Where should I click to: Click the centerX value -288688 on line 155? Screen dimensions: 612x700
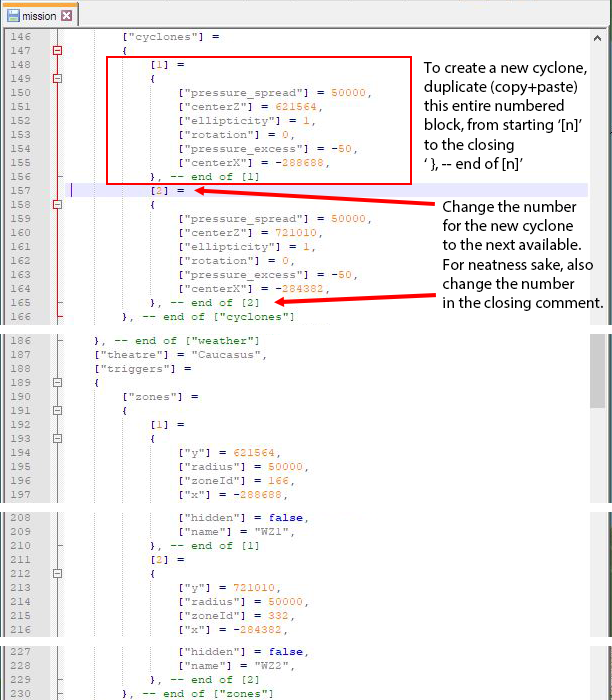click(x=299, y=163)
